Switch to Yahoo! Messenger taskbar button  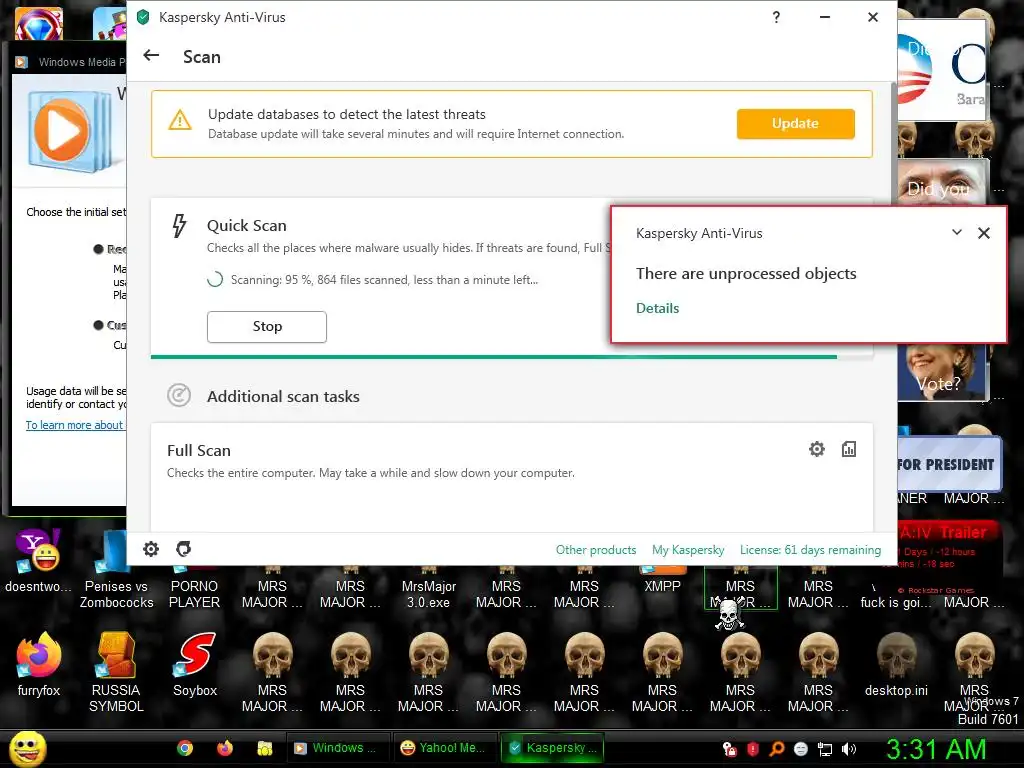coord(443,748)
